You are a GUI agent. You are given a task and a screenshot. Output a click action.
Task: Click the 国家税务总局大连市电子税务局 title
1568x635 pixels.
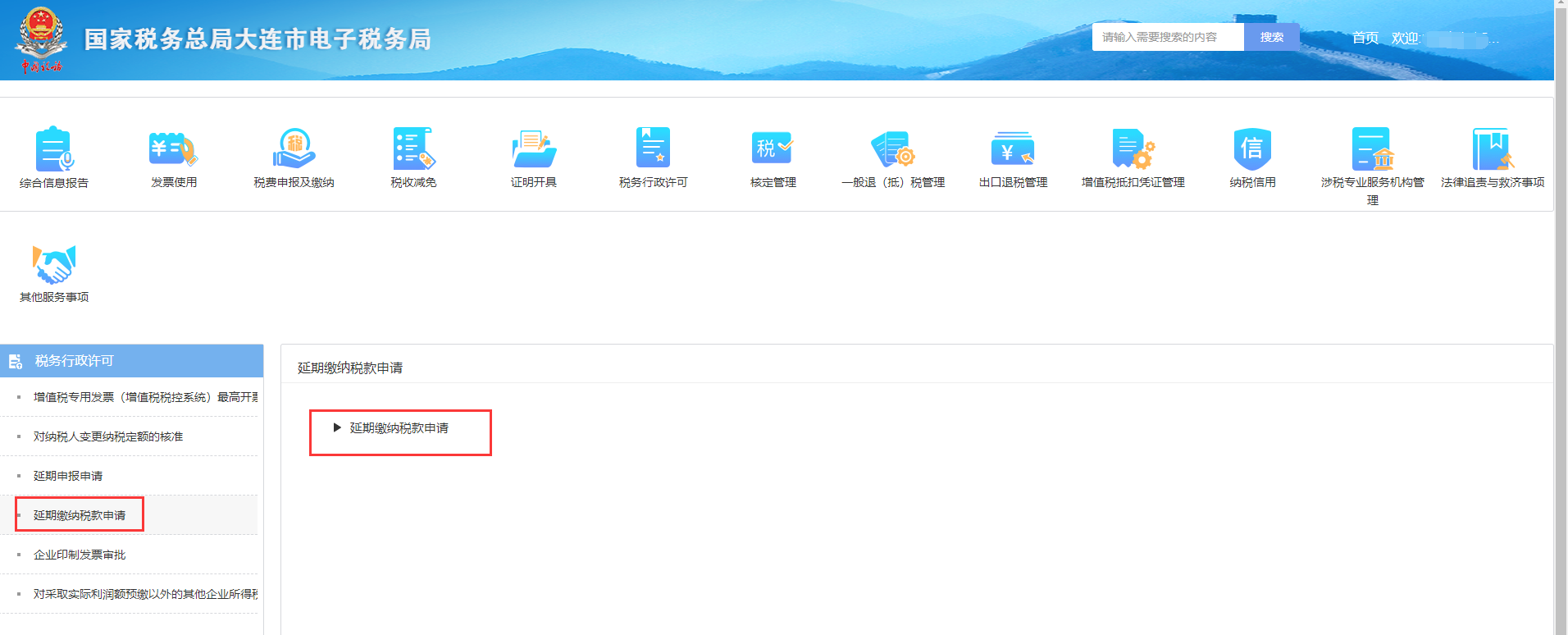(x=258, y=39)
